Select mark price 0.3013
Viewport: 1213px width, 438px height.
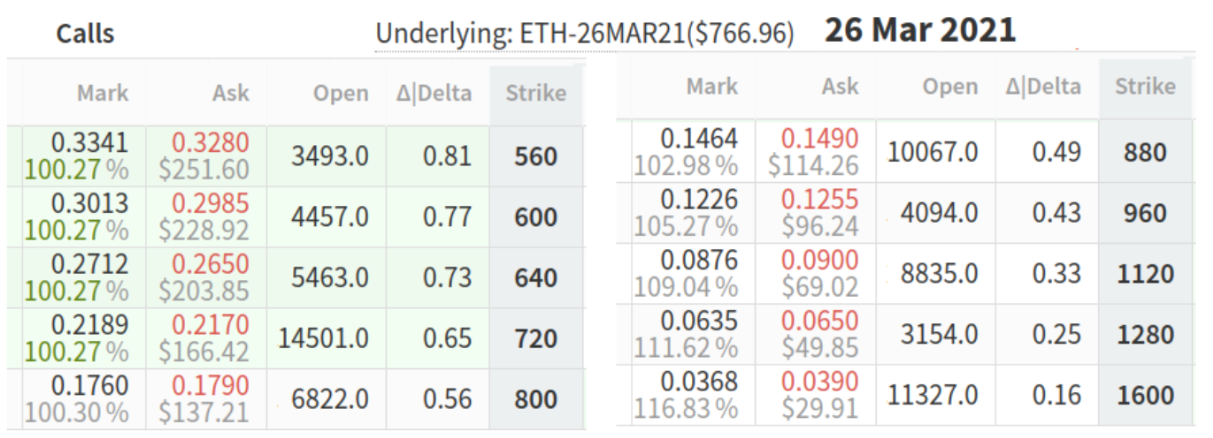[89, 204]
